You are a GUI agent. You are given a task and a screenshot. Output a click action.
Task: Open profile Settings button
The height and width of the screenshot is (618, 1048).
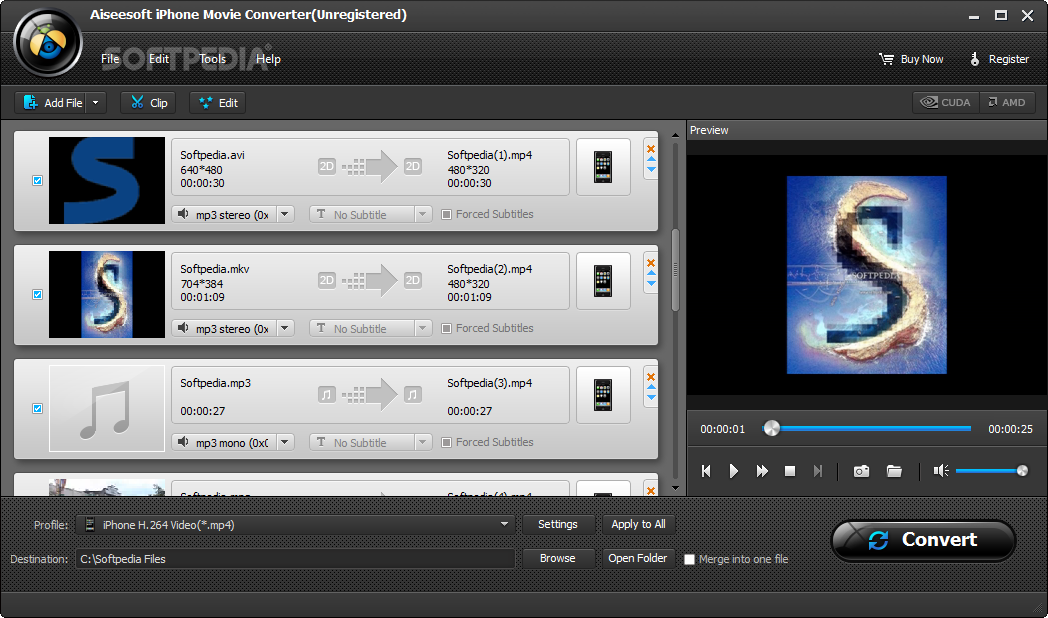tap(557, 524)
